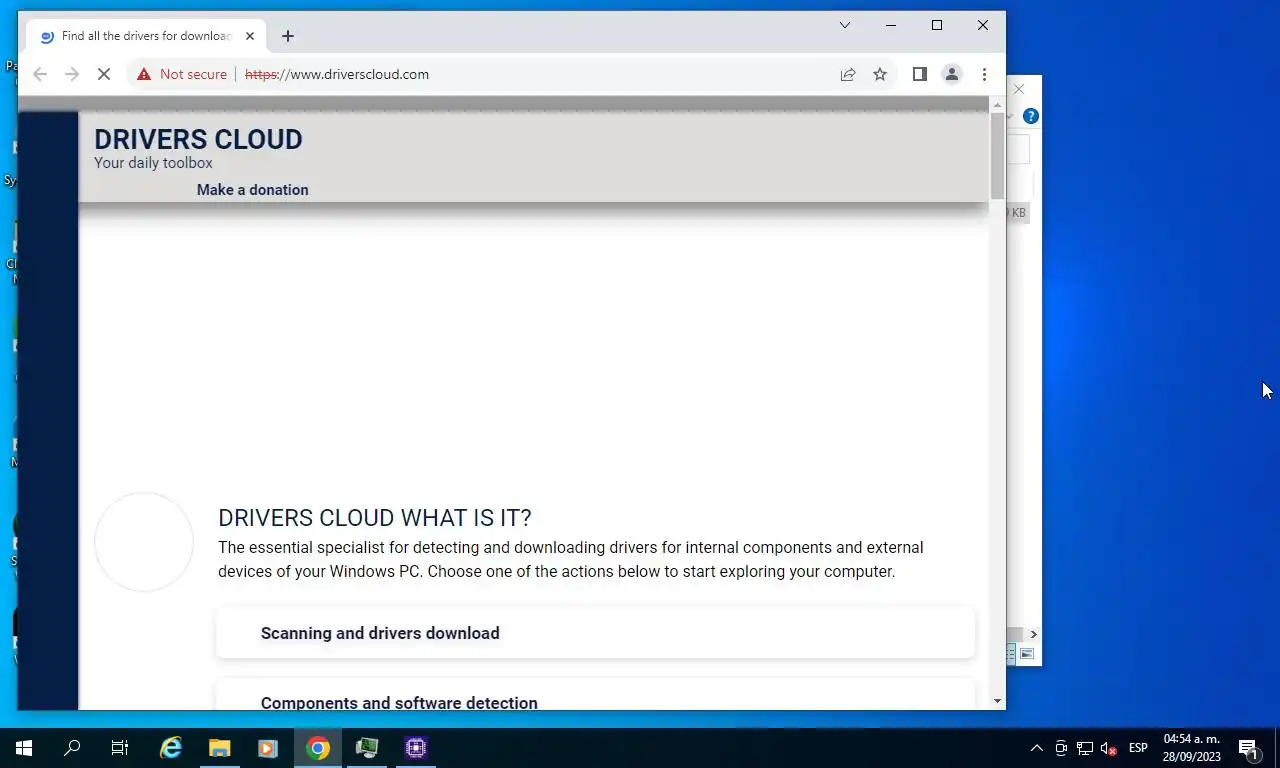Bookmark this page with the star icon
Viewport: 1280px width, 768px height.
tap(880, 74)
